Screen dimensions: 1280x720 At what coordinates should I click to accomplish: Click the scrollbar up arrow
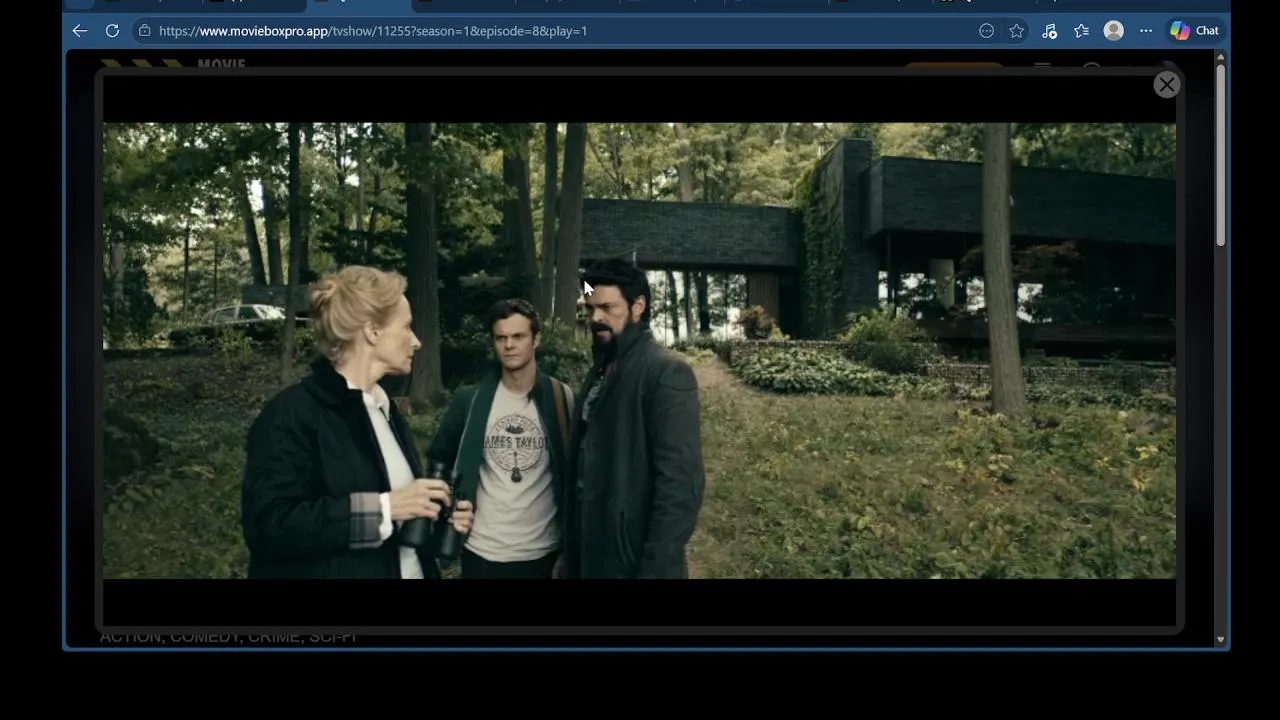tap(1220, 57)
